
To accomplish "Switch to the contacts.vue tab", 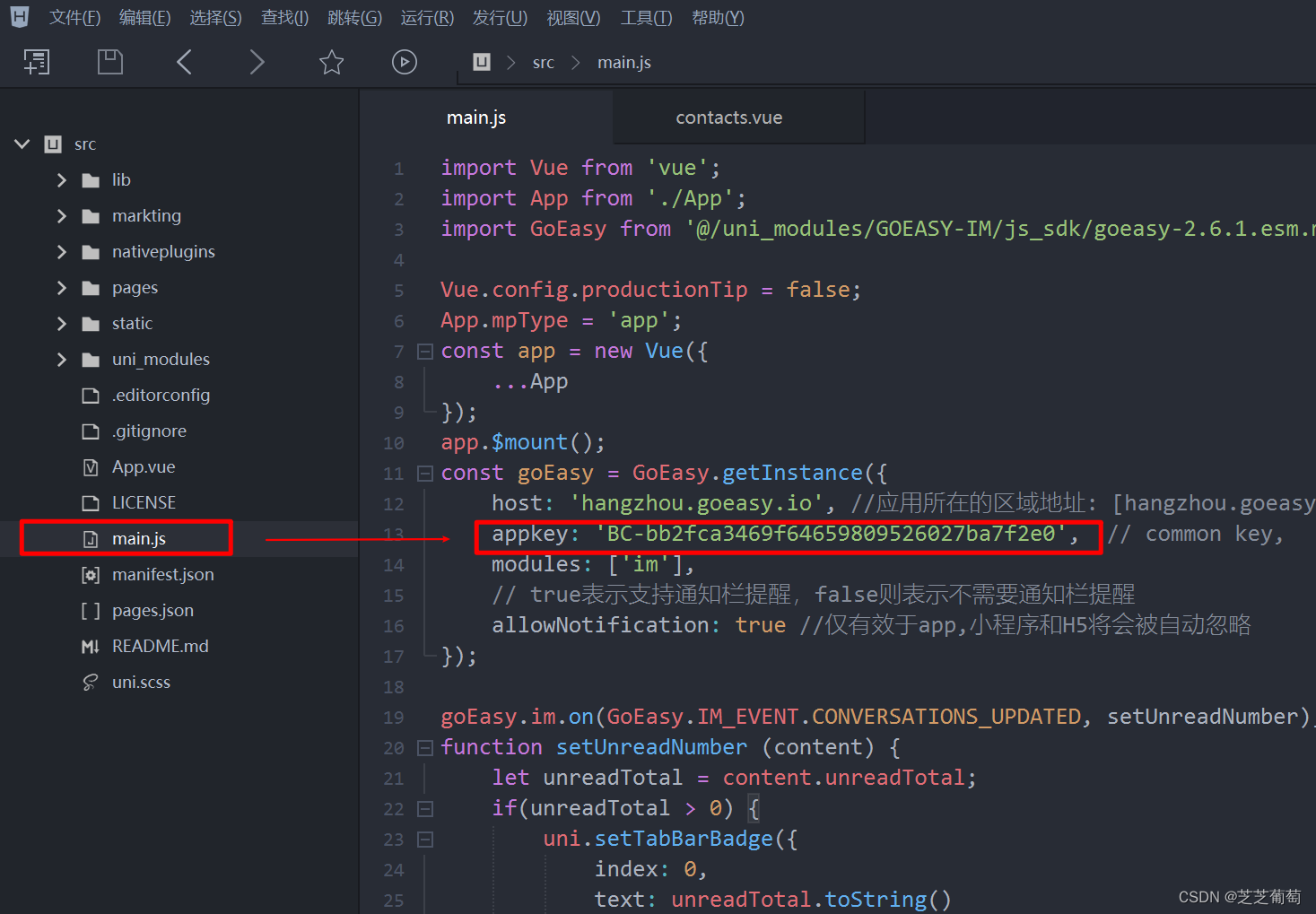I will (728, 117).
